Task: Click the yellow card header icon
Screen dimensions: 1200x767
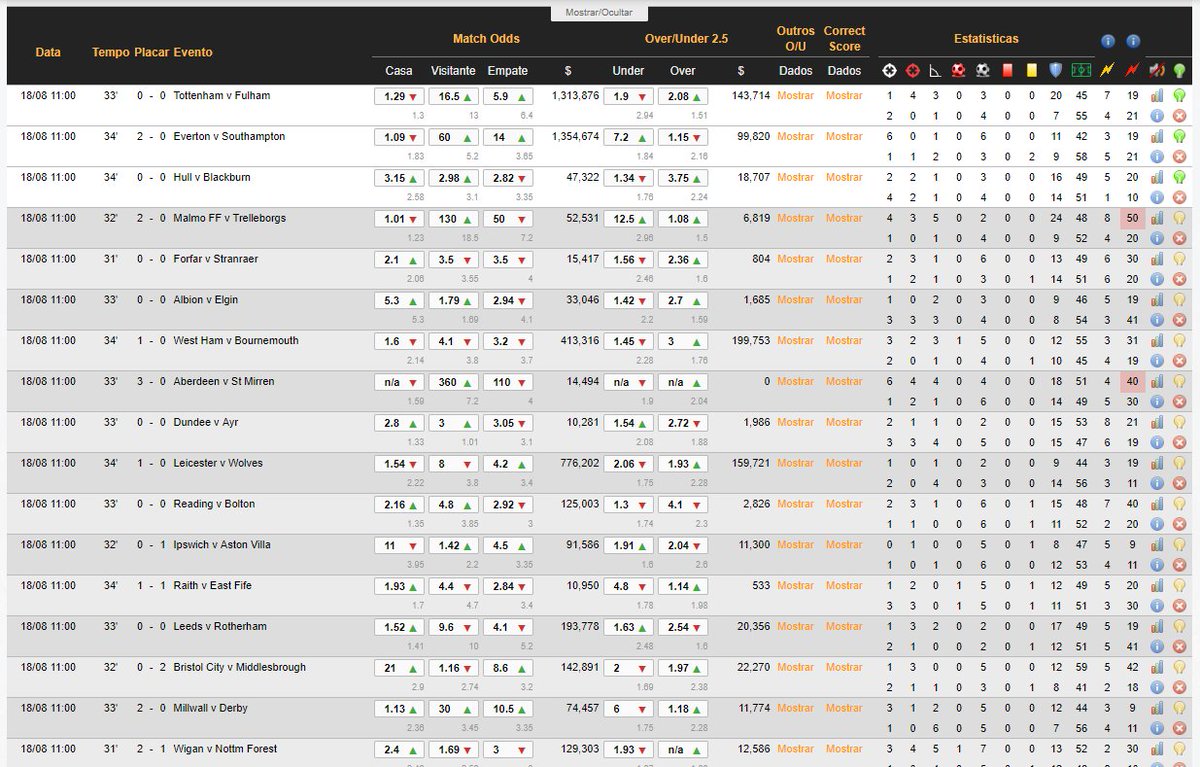Action: point(1031,71)
